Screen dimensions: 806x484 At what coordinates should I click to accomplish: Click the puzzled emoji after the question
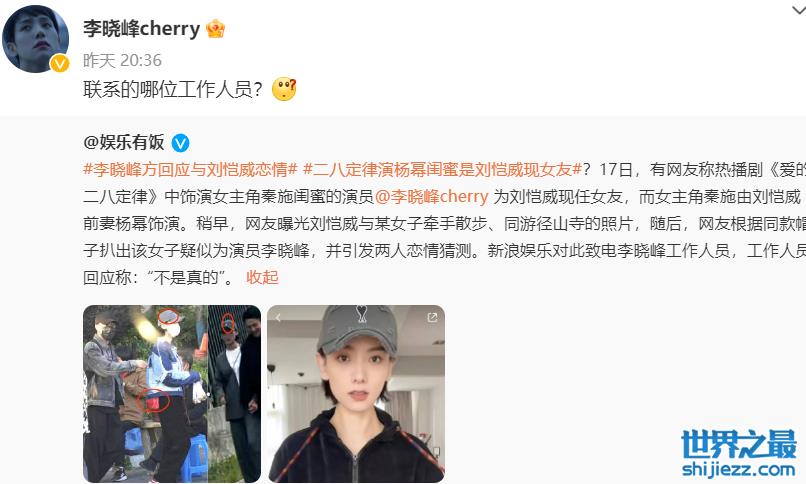click(284, 89)
